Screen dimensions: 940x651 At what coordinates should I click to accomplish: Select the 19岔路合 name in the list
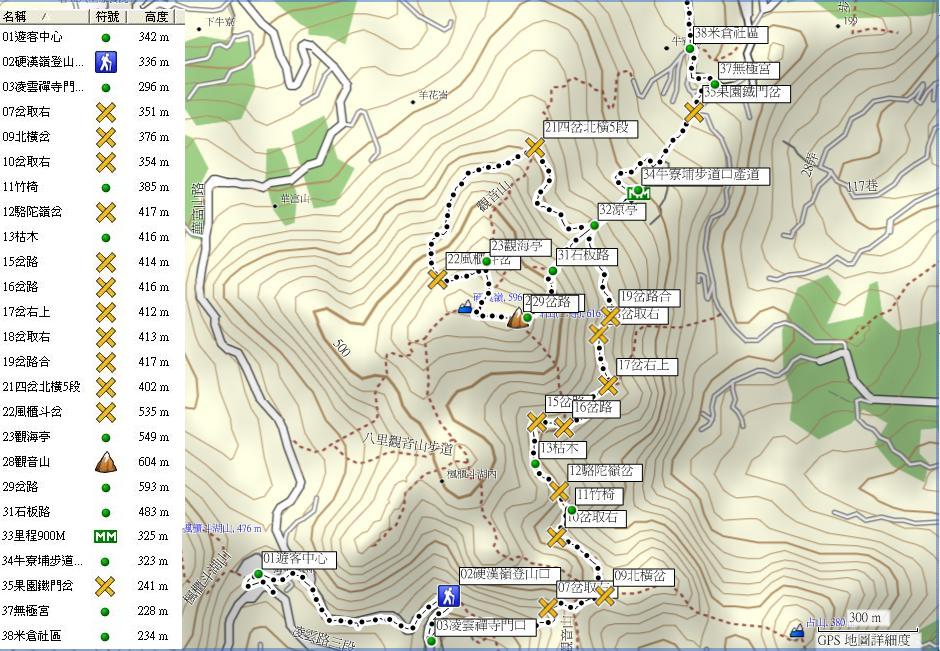coord(26,362)
